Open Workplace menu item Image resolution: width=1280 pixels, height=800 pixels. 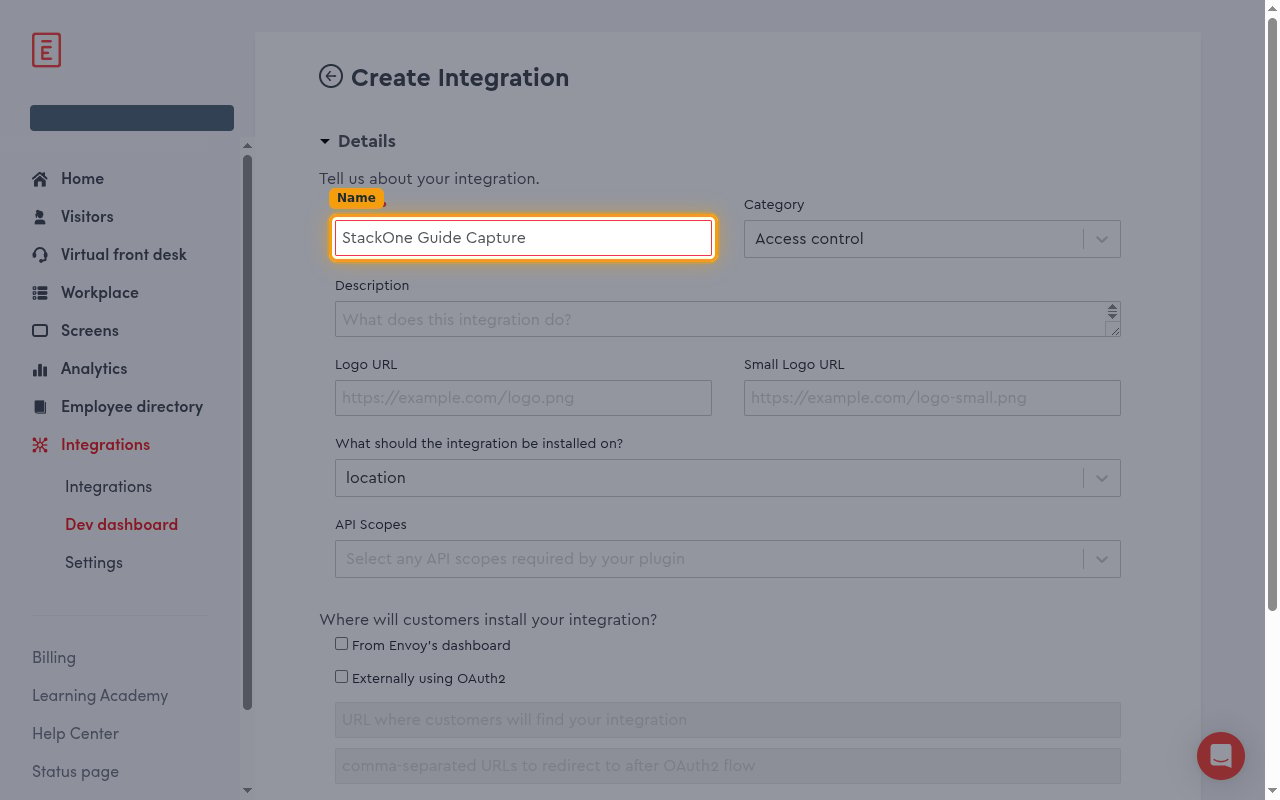[99, 293]
